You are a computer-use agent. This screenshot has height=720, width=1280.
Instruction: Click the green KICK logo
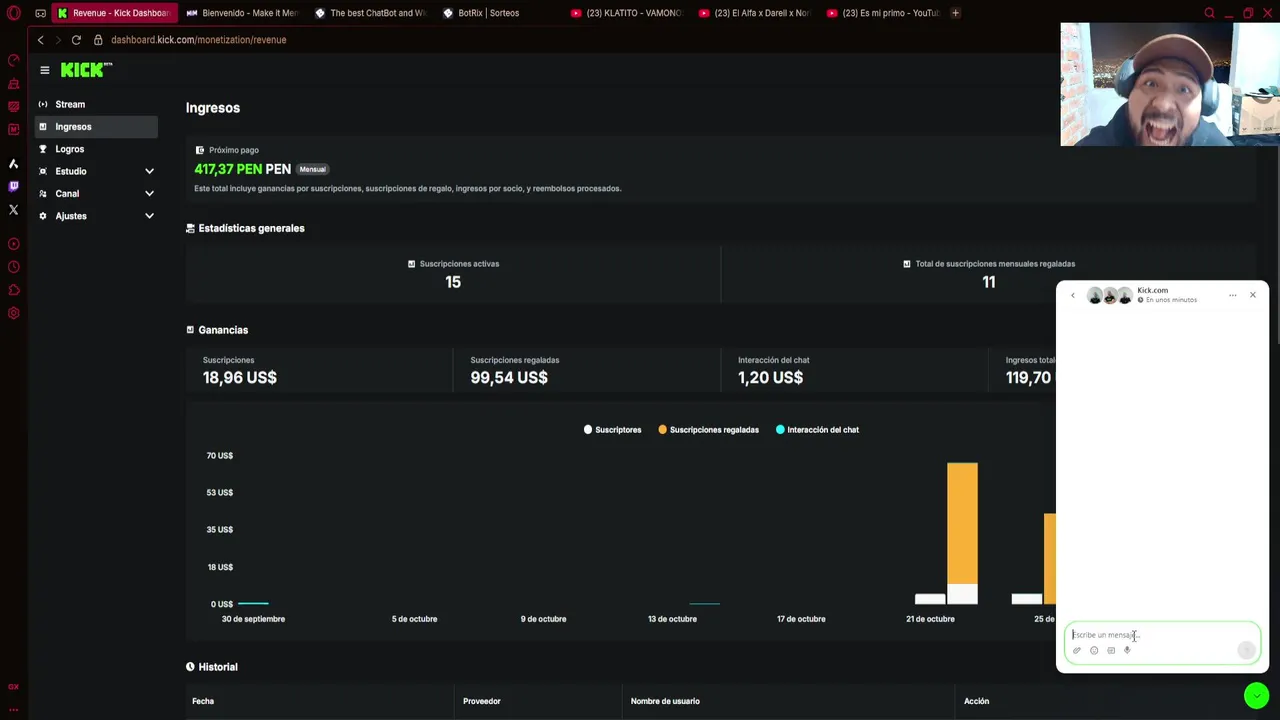(x=86, y=70)
